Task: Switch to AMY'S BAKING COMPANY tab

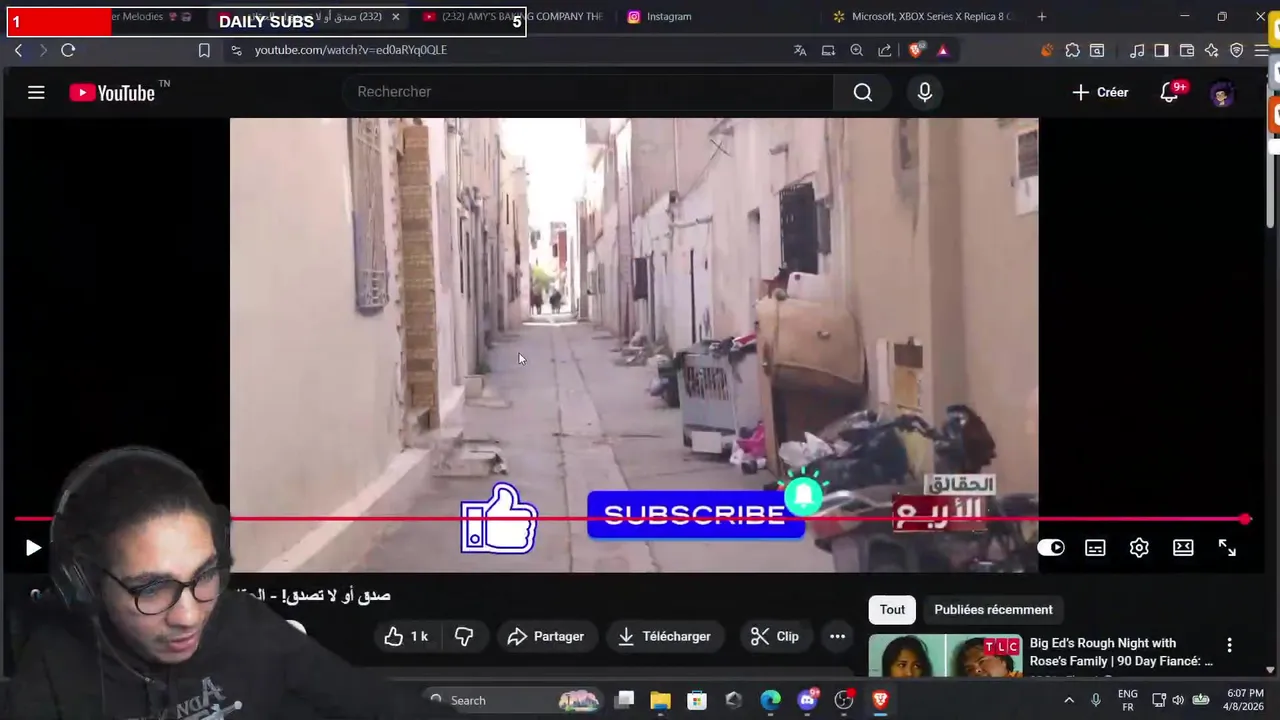Action: click(513, 16)
